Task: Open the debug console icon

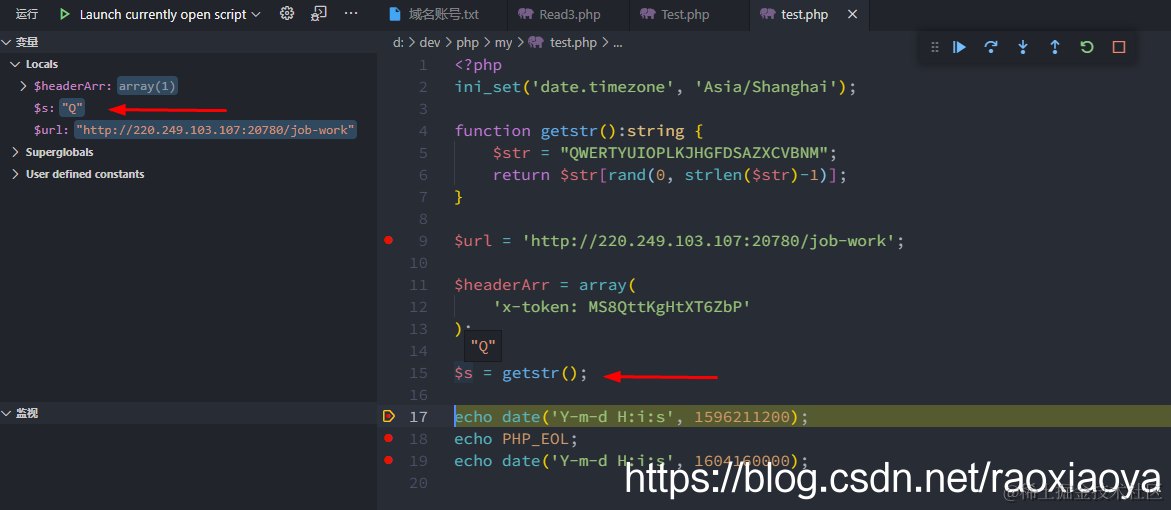Action: click(319, 13)
